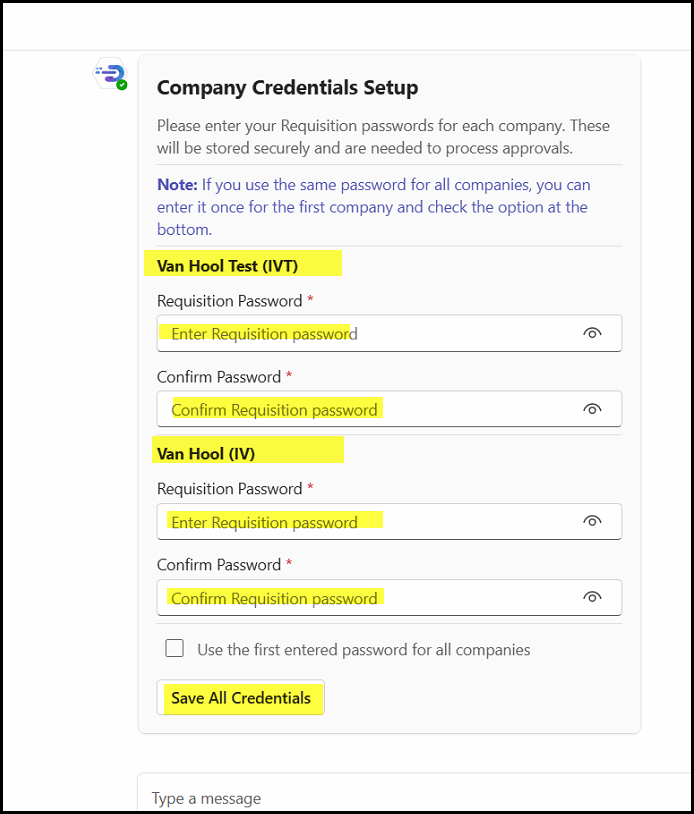Enable 'Use the first entered password' checkbox

pos(175,648)
